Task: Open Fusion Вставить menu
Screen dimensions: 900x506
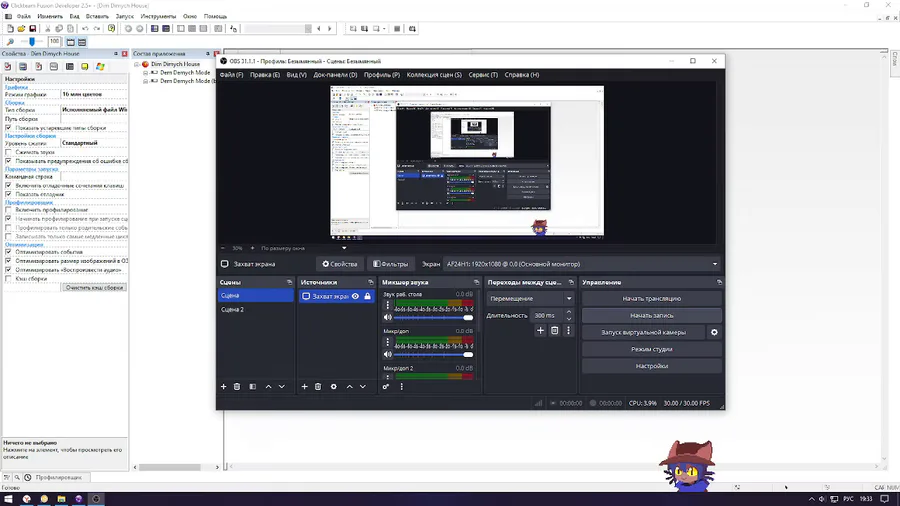Action: (x=97, y=17)
